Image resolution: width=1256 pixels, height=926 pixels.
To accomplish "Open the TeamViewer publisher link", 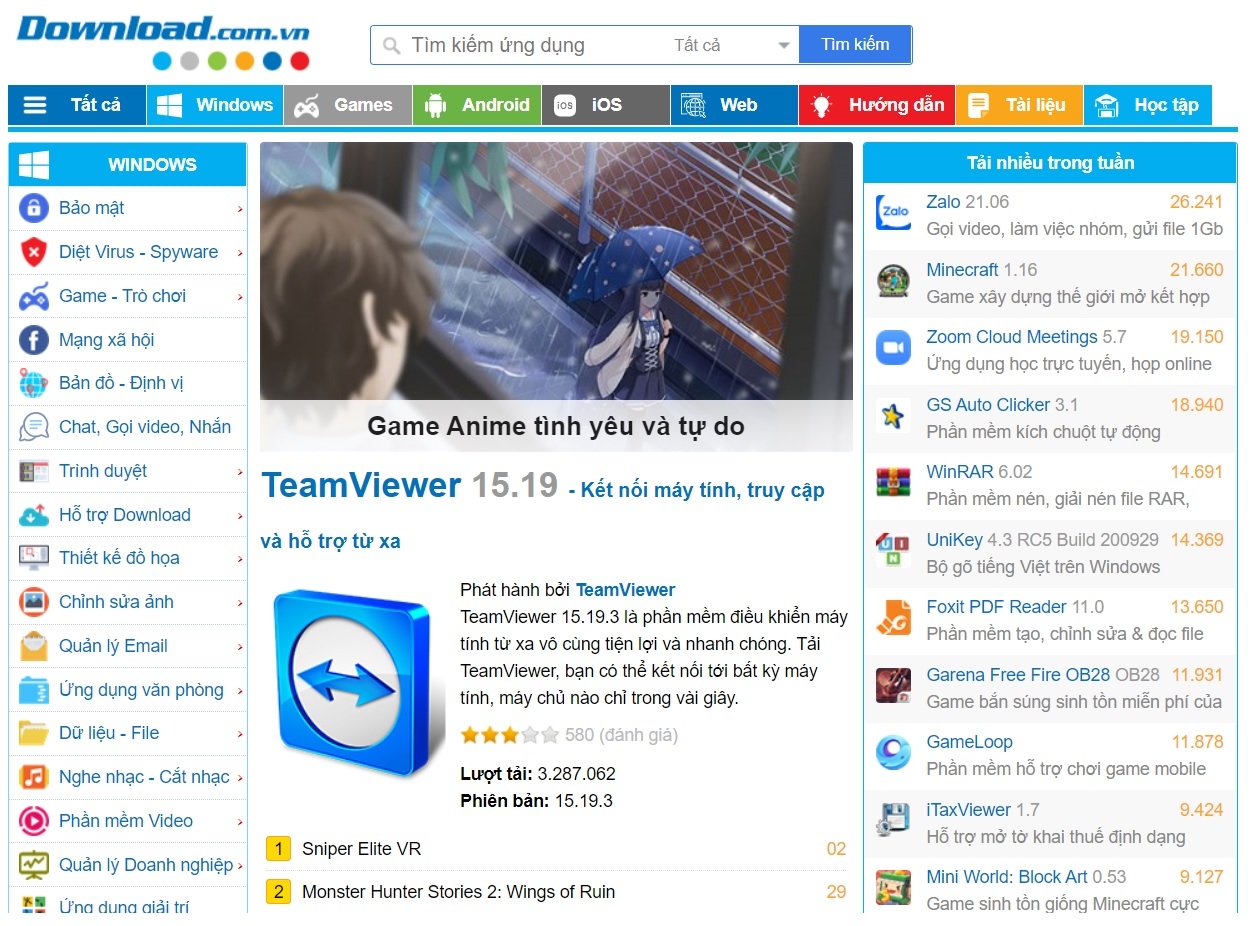I will (x=625, y=590).
